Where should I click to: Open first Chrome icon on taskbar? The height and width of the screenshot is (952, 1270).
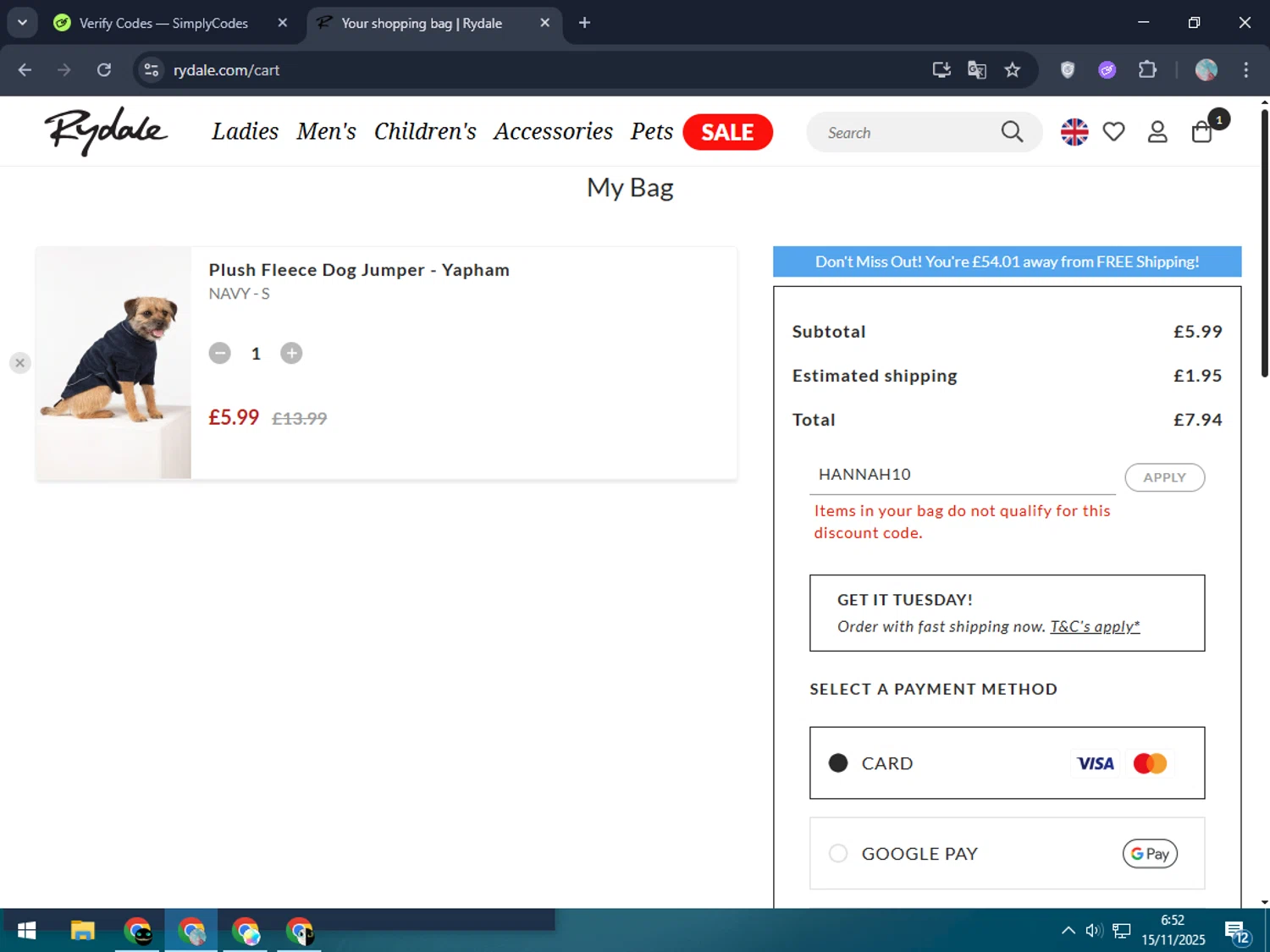coord(137,931)
